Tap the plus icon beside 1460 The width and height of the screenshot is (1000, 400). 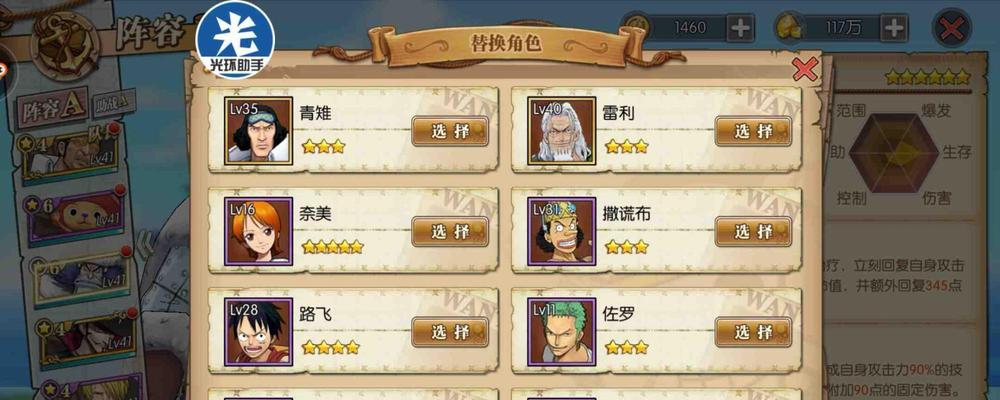(740, 27)
